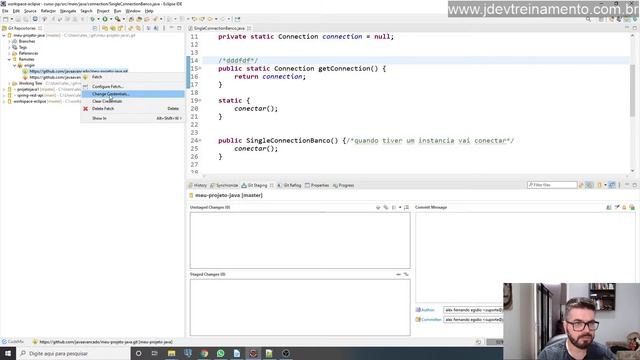Expand the References node

point(9,53)
